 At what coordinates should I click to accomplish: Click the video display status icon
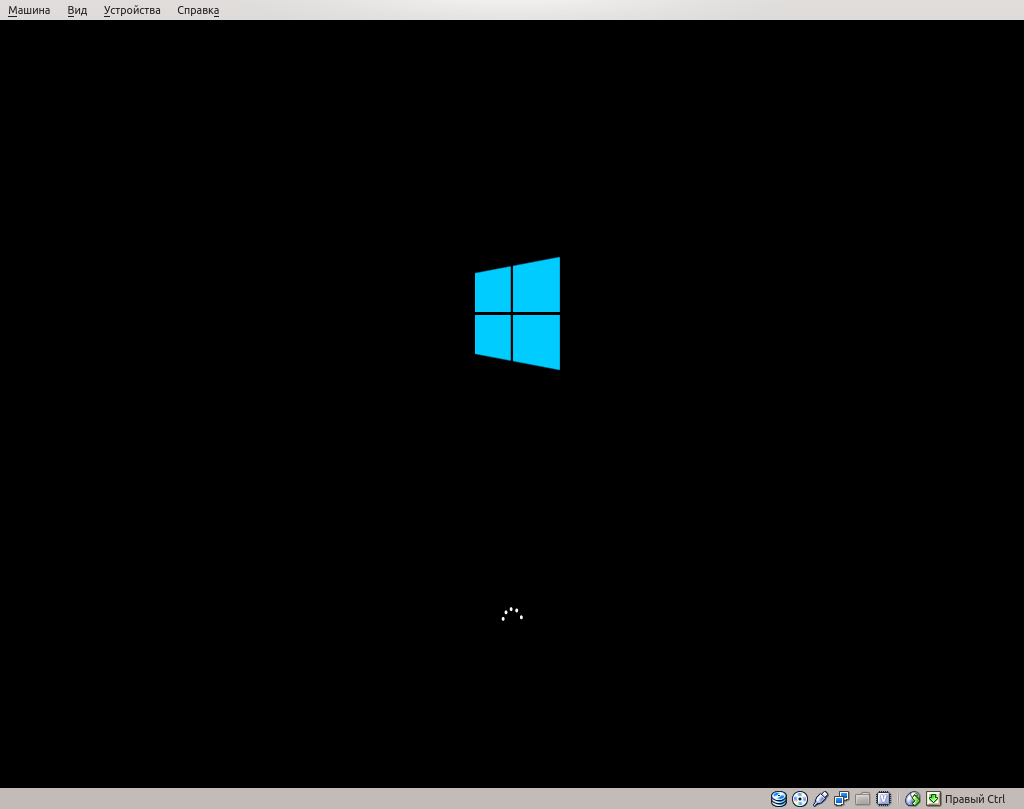(x=841, y=797)
